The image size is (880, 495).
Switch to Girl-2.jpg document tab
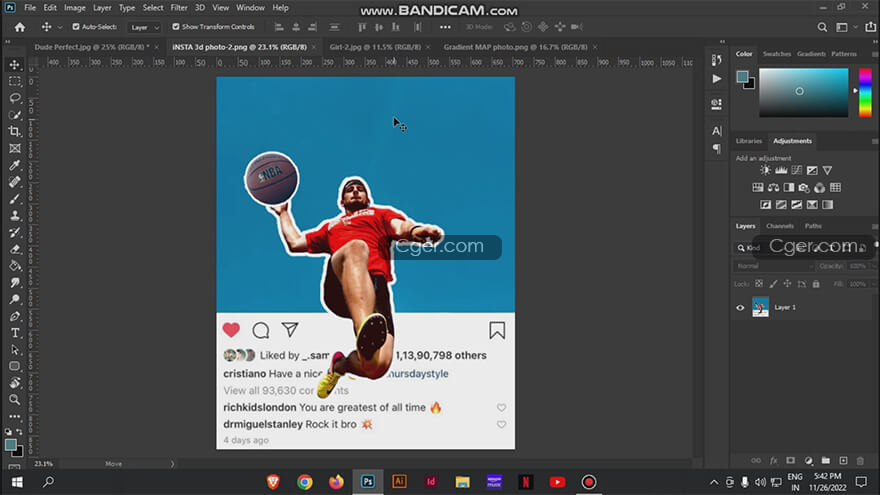tap(375, 47)
